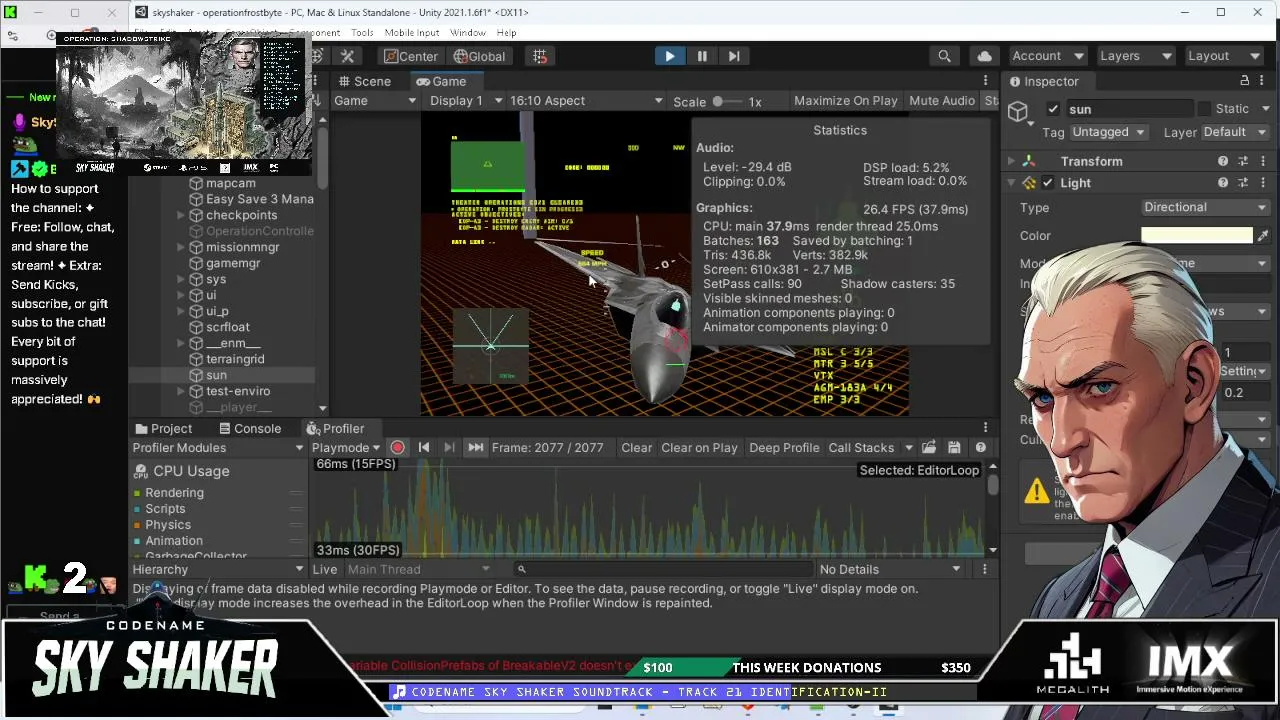The width and height of the screenshot is (1280, 720).
Task: Open Light more options menu
Action: click(x=1263, y=183)
